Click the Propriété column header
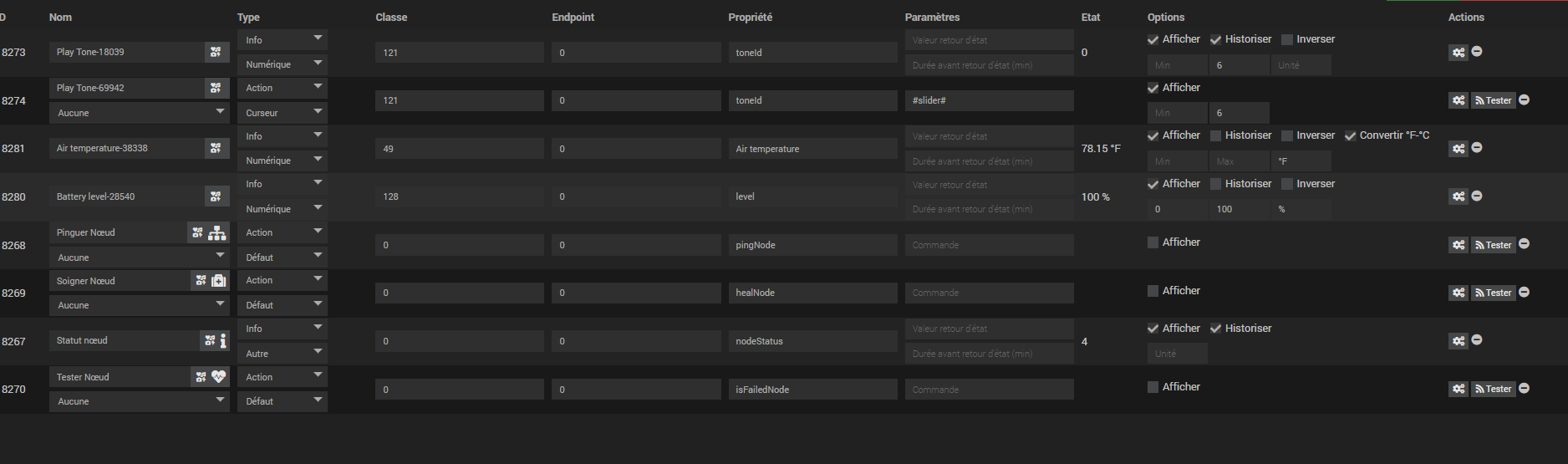This screenshot has width=1568, height=464. click(x=750, y=17)
